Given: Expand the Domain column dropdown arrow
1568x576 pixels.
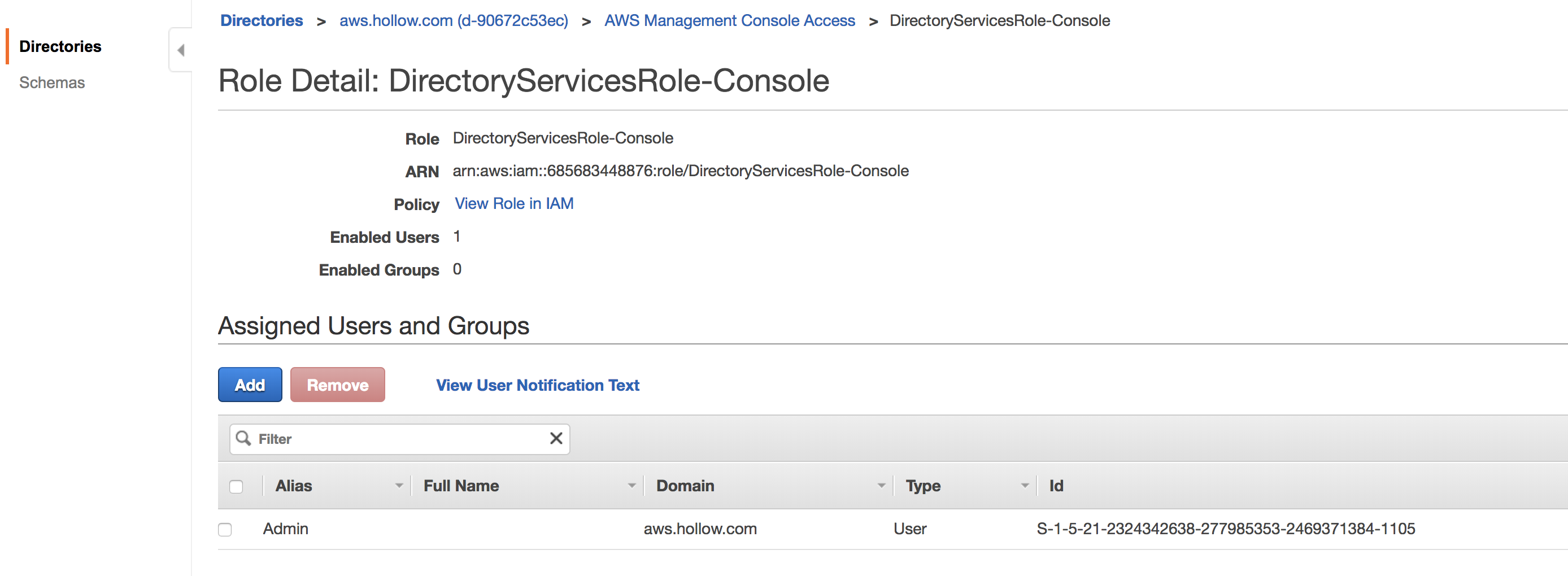Looking at the screenshot, I should click(881, 486).
